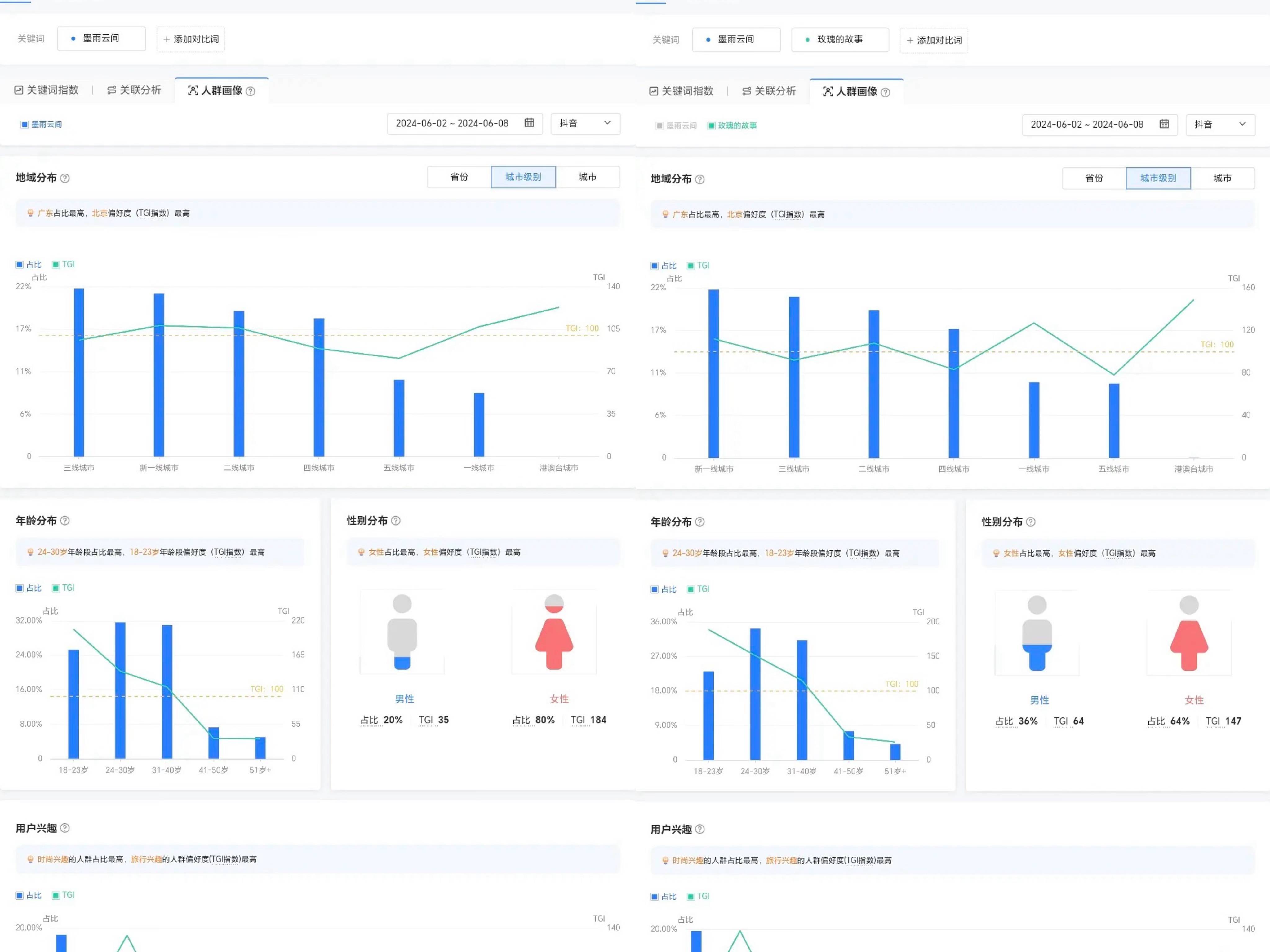Click help icon beside left 地域分布 title
This screenshot has width=1270, height=952.
pos(65,178)
